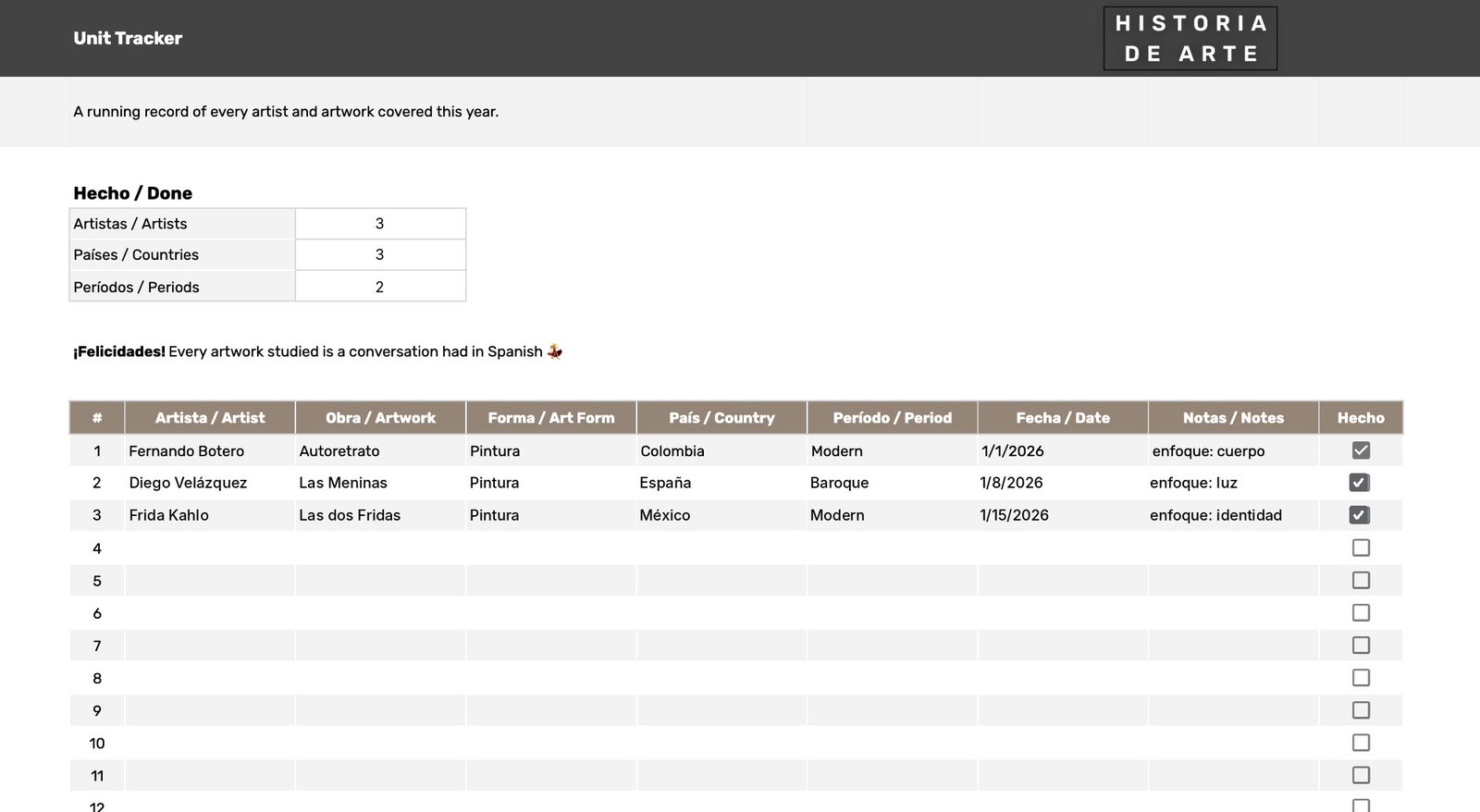
Task: Mark row 9 as Hecho
Action: click(x=1361, y=710)
